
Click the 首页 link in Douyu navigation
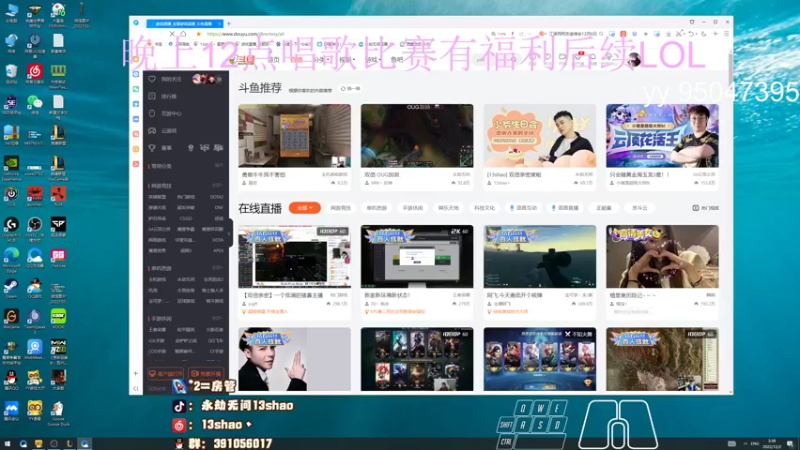point(273,60)
